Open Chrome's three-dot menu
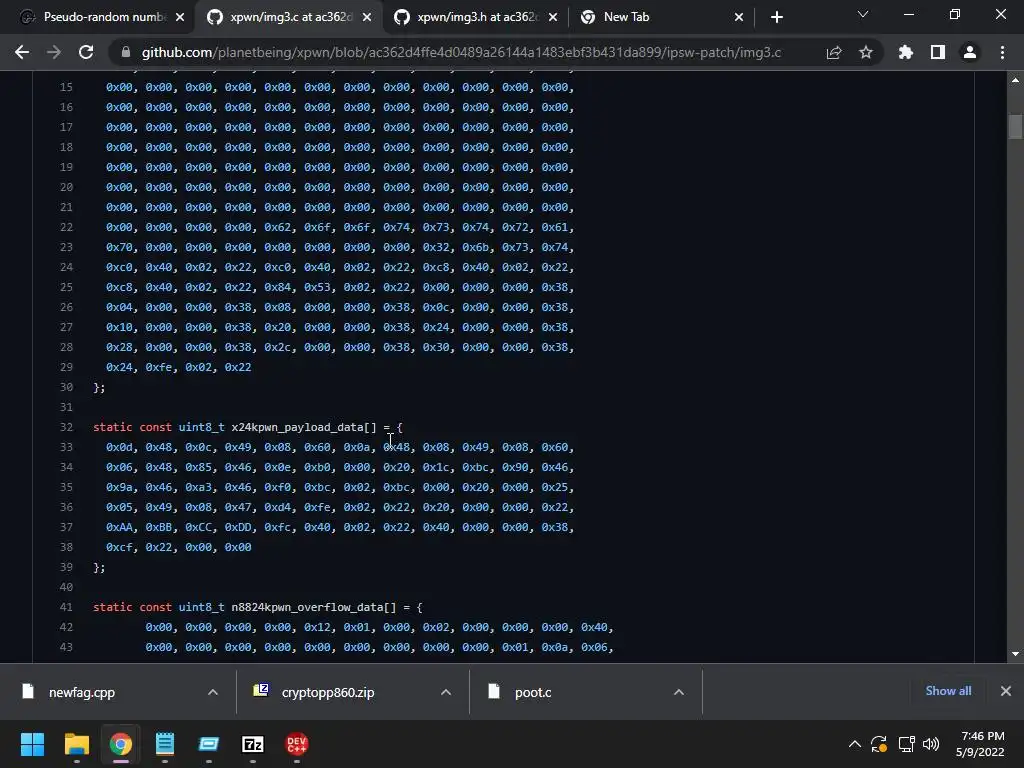The height and width of the screenshot is (768, 1024). [x=1002, y=52]
